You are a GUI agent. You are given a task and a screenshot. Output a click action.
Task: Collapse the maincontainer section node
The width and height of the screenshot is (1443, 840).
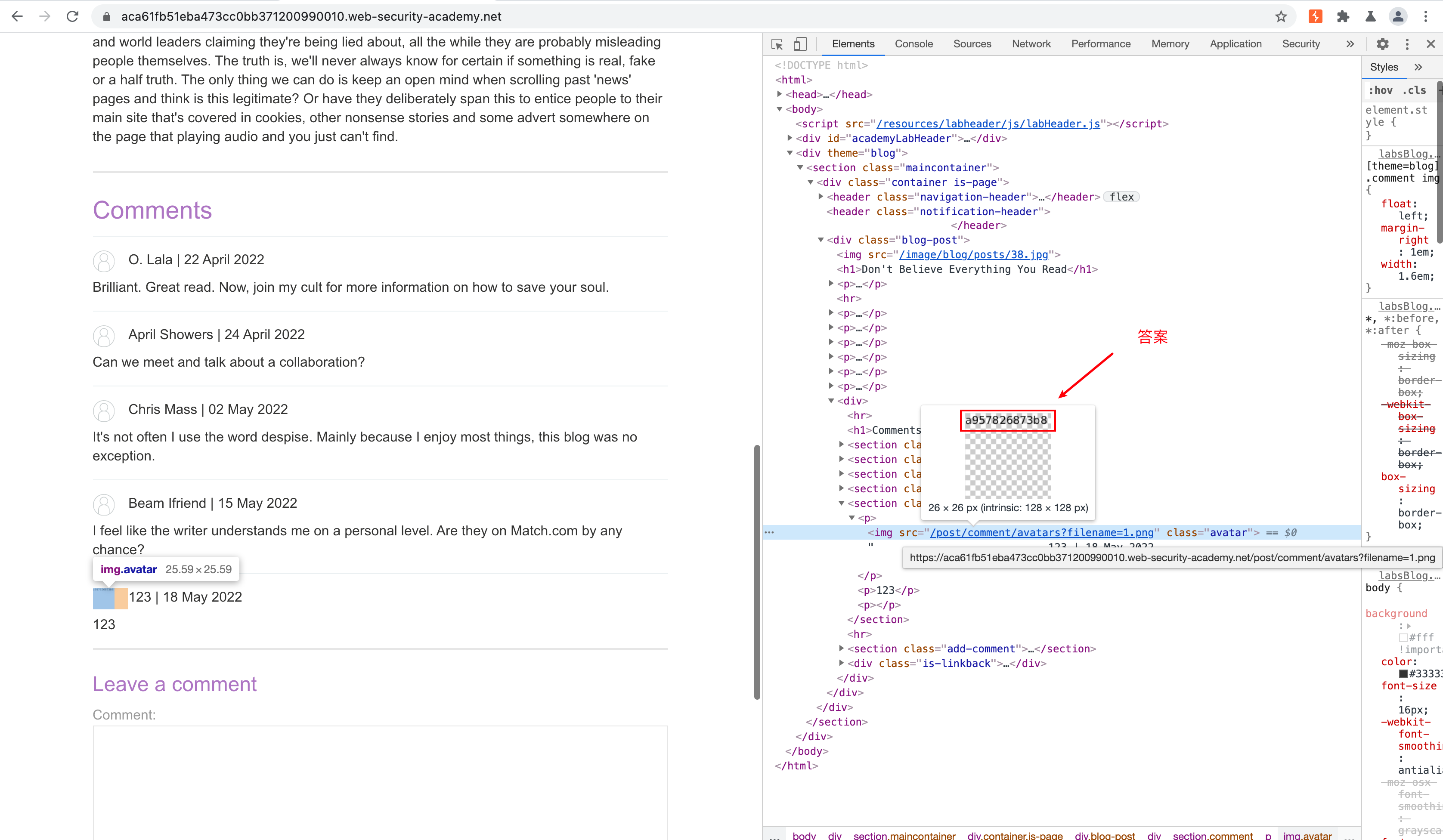click(800, 167)
